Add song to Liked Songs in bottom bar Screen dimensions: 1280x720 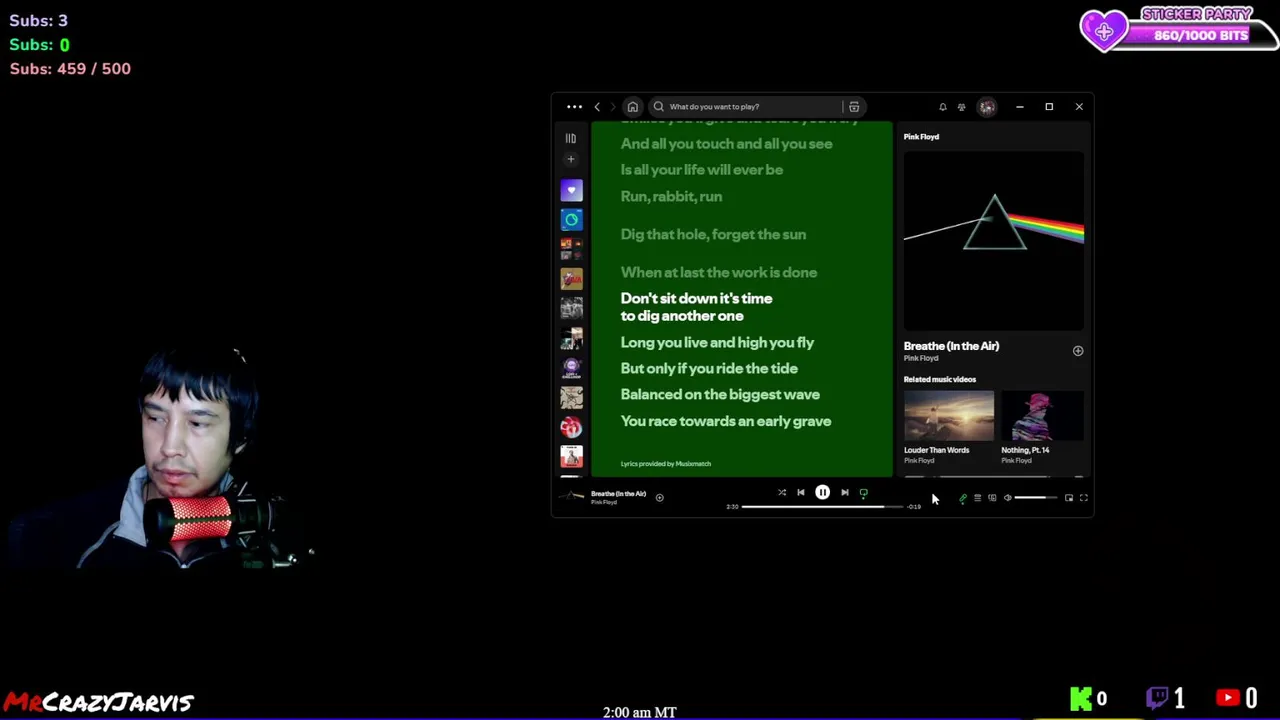click(x=659, y=497)
